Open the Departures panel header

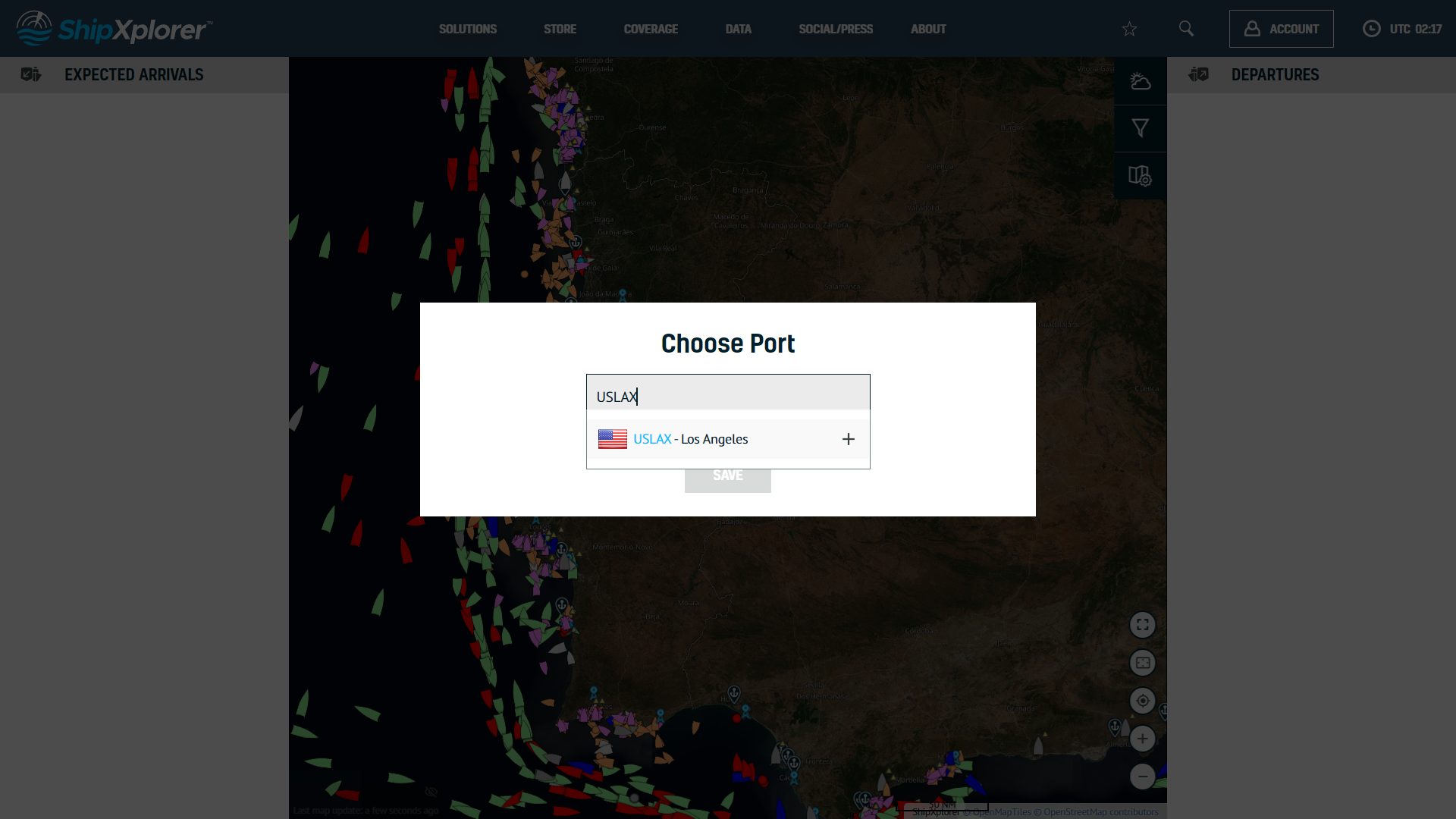1274,74
